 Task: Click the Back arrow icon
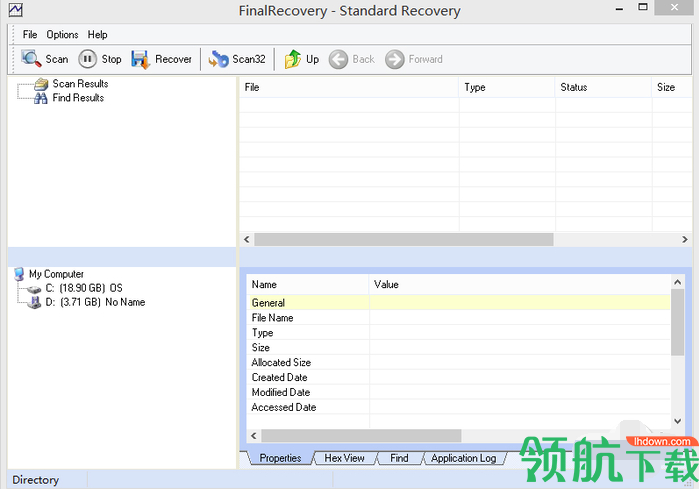pyautogui.click(x=338, y=59)
